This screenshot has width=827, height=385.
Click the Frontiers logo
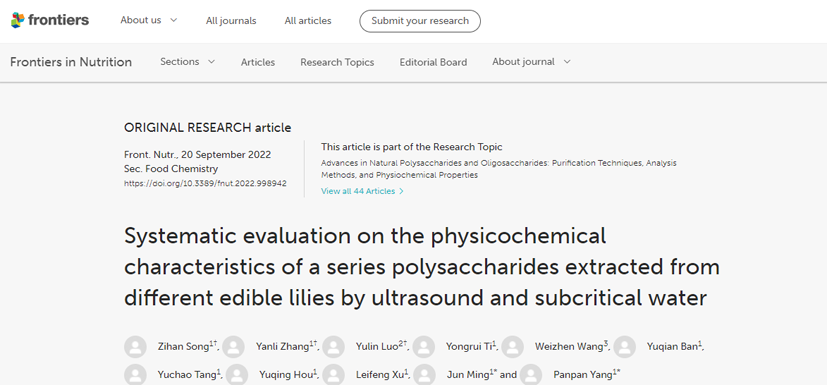pyautogui.click(x=50, y=21)
